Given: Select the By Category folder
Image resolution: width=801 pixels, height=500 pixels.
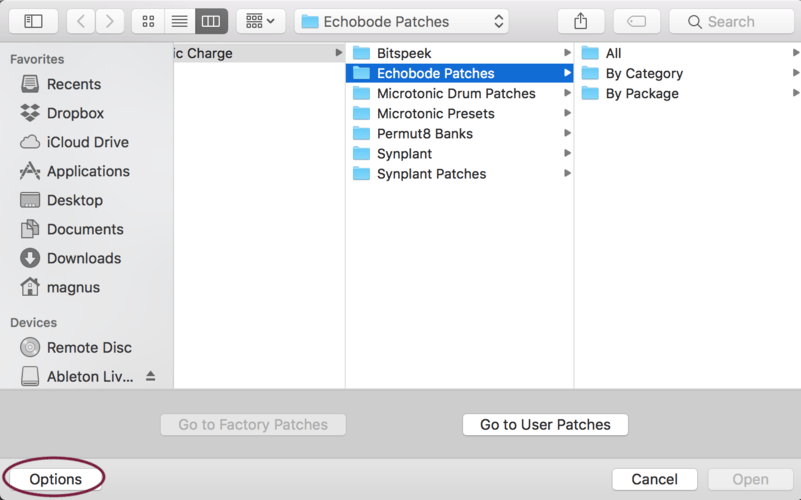Looking at the screenshot, I should (688, 73).
